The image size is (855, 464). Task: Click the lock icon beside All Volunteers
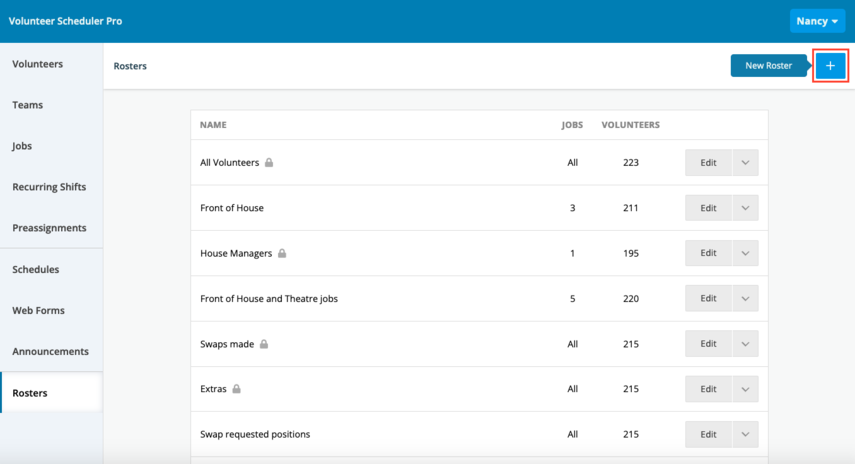coord(269,162)
